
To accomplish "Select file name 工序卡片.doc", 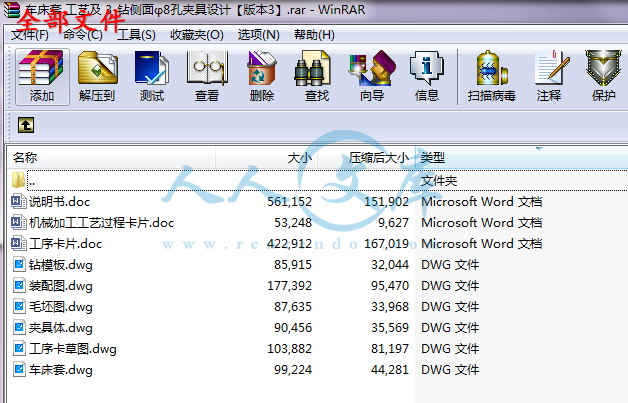I will [65, 244].
